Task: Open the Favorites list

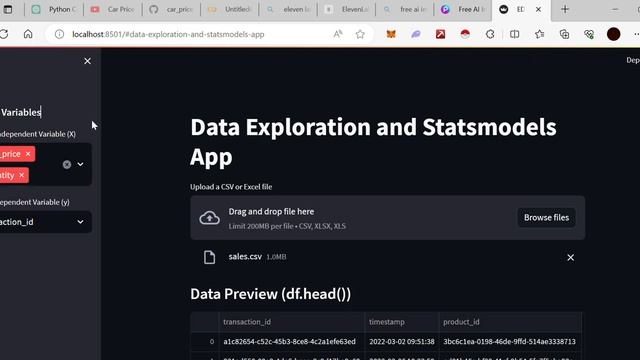Action: 540,34
